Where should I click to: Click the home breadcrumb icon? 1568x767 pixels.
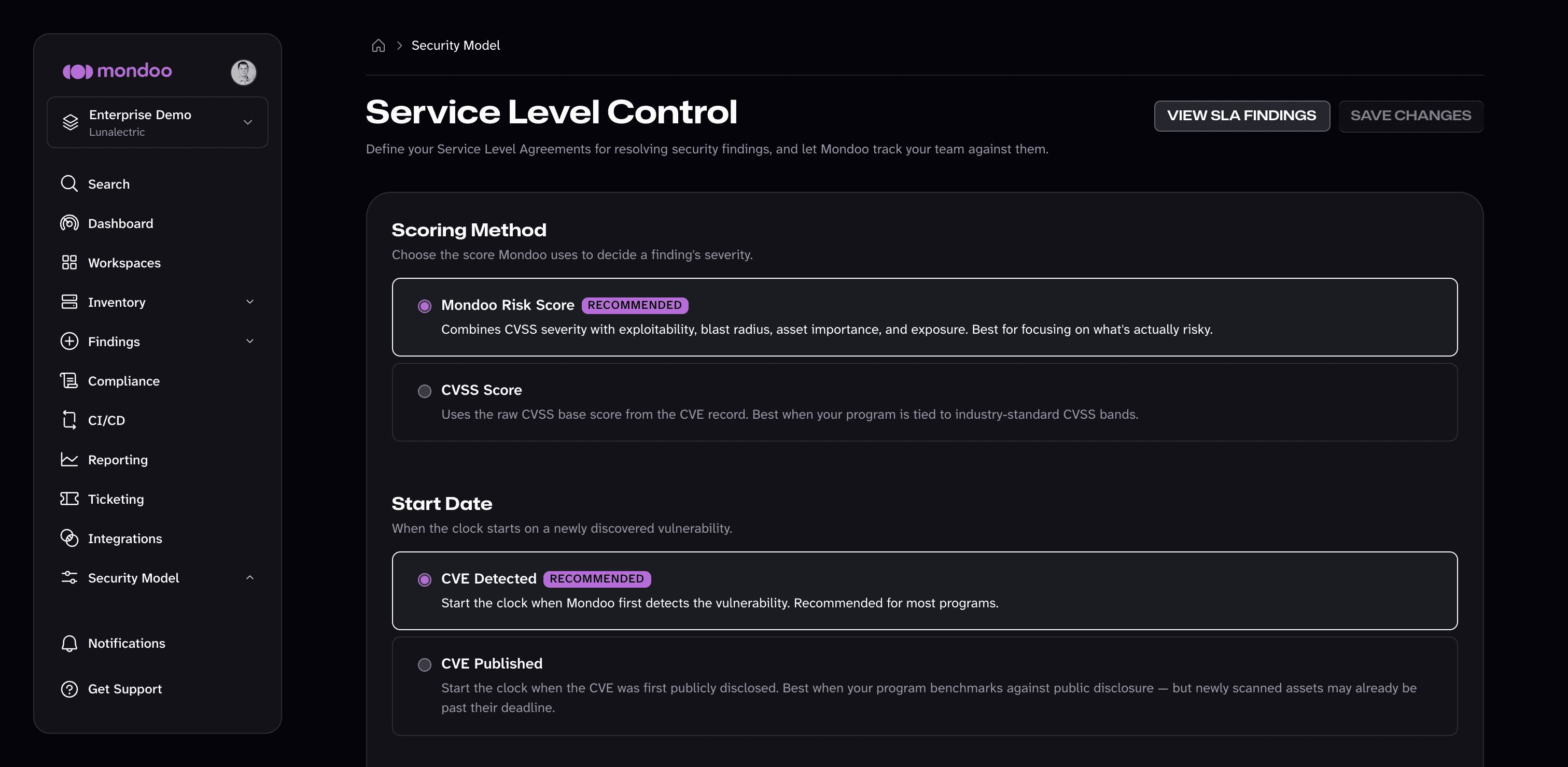tap(379, 46)
